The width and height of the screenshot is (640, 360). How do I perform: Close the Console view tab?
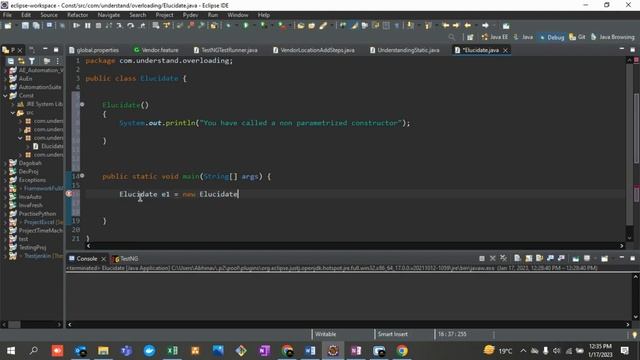104,259
